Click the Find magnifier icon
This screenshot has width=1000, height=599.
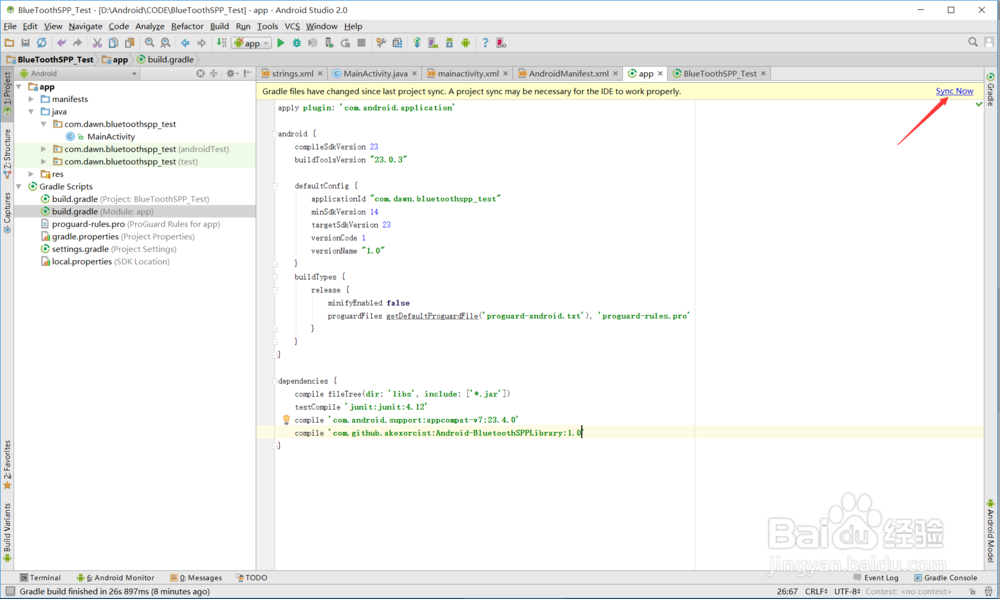coord(149,43)
